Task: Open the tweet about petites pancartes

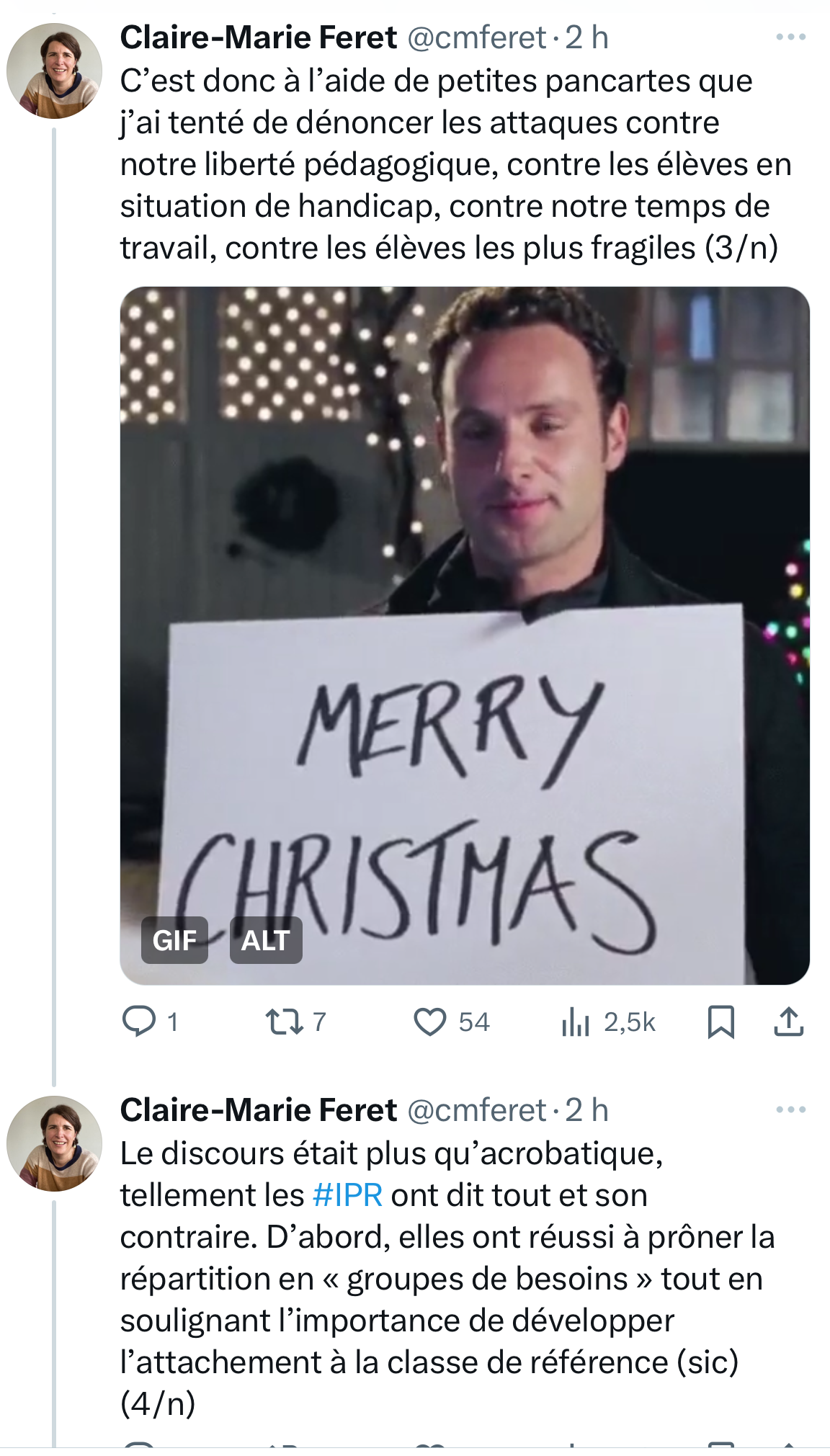Action: (x=447, y=164)
